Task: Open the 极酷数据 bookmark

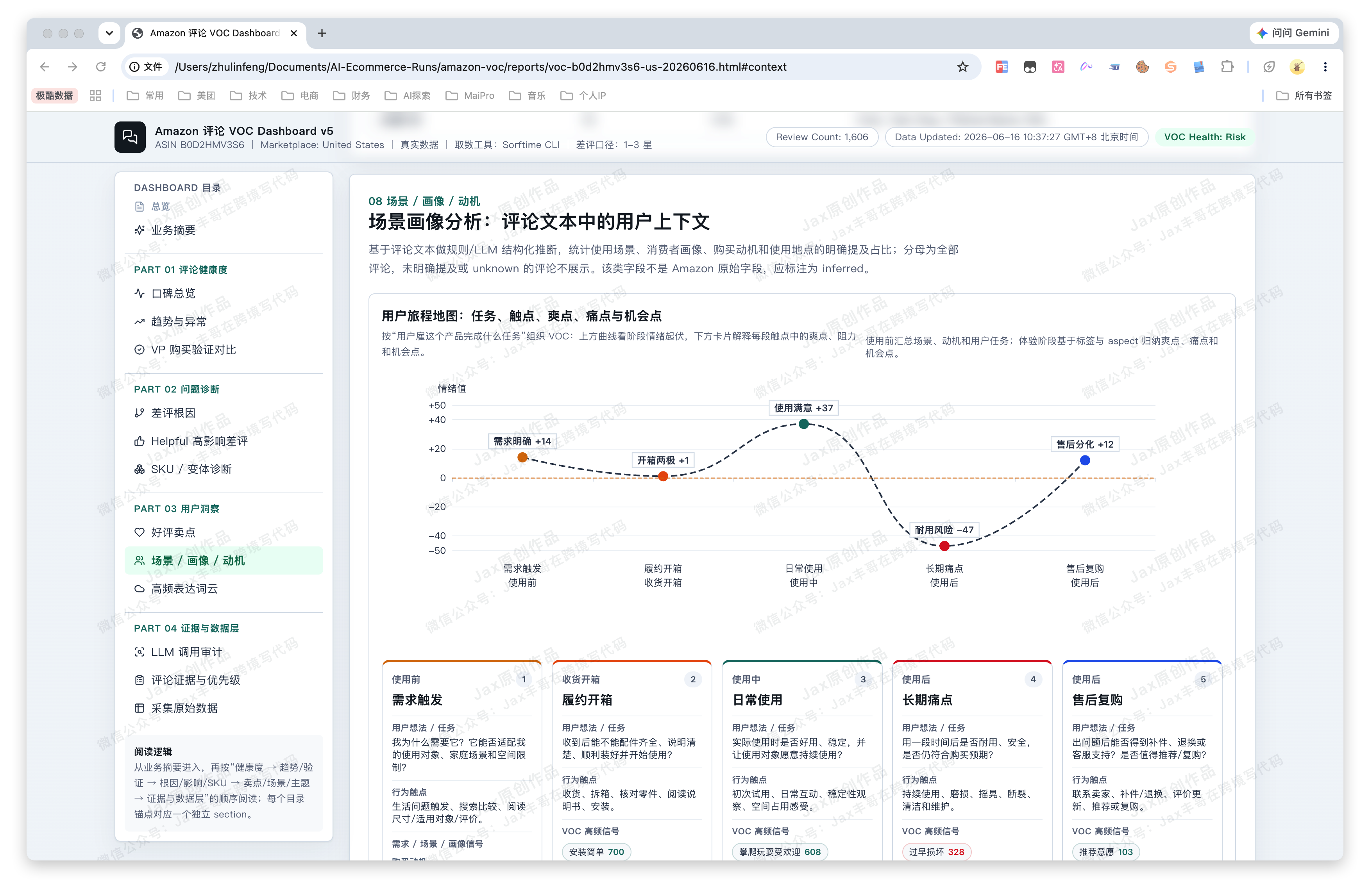Action: (x=54, y=96)
